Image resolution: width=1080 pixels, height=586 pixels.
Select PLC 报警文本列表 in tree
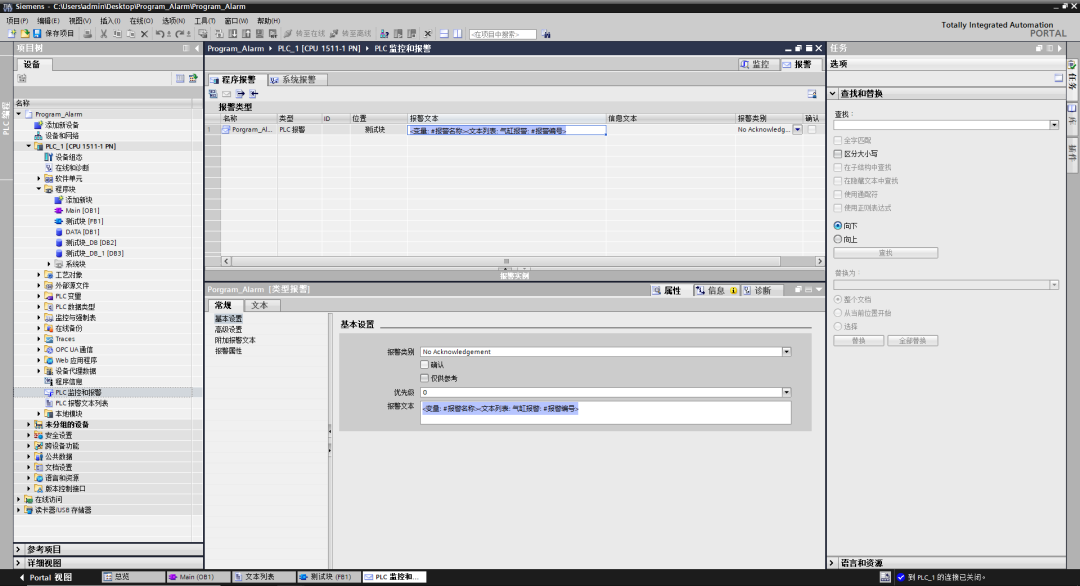[x=81, y=403]
